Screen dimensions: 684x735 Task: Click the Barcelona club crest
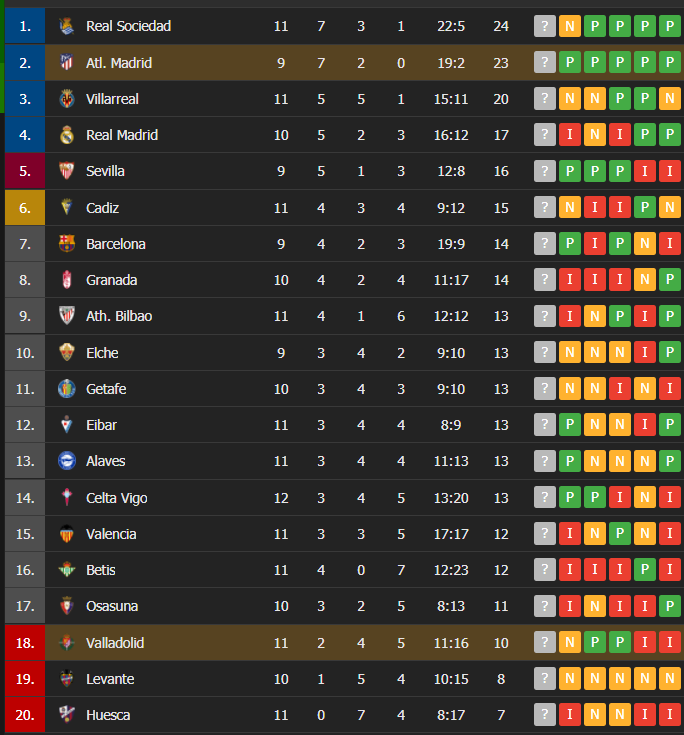tap(67, 244)
